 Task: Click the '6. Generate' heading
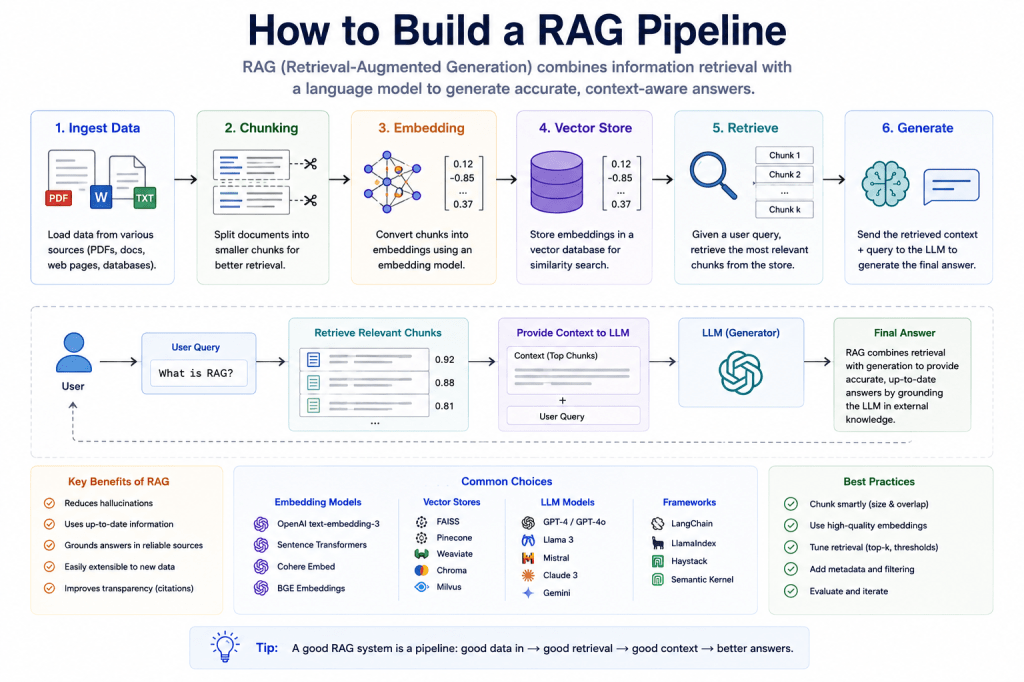(918, 128)
